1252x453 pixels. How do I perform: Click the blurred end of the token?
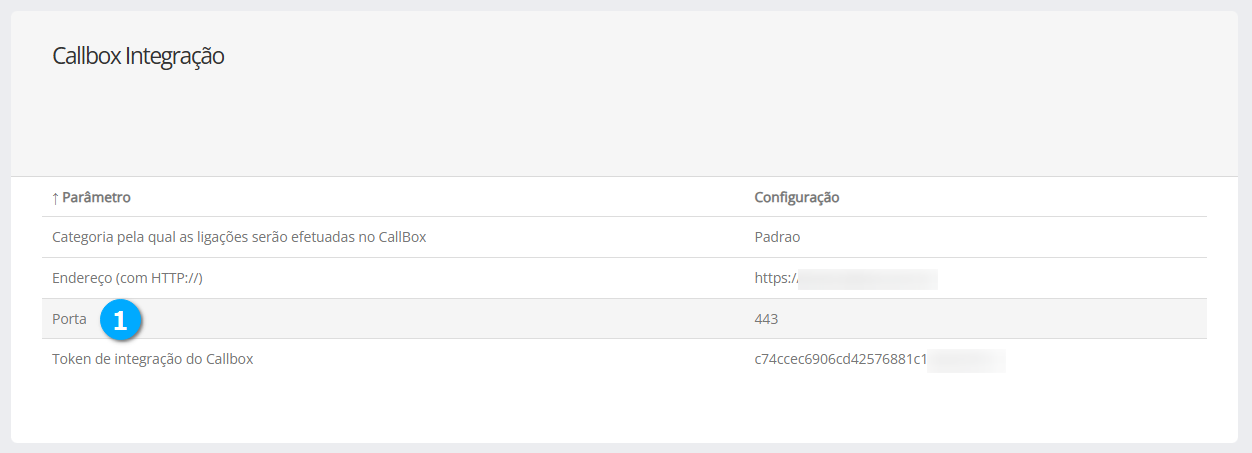tap(966, 359)
